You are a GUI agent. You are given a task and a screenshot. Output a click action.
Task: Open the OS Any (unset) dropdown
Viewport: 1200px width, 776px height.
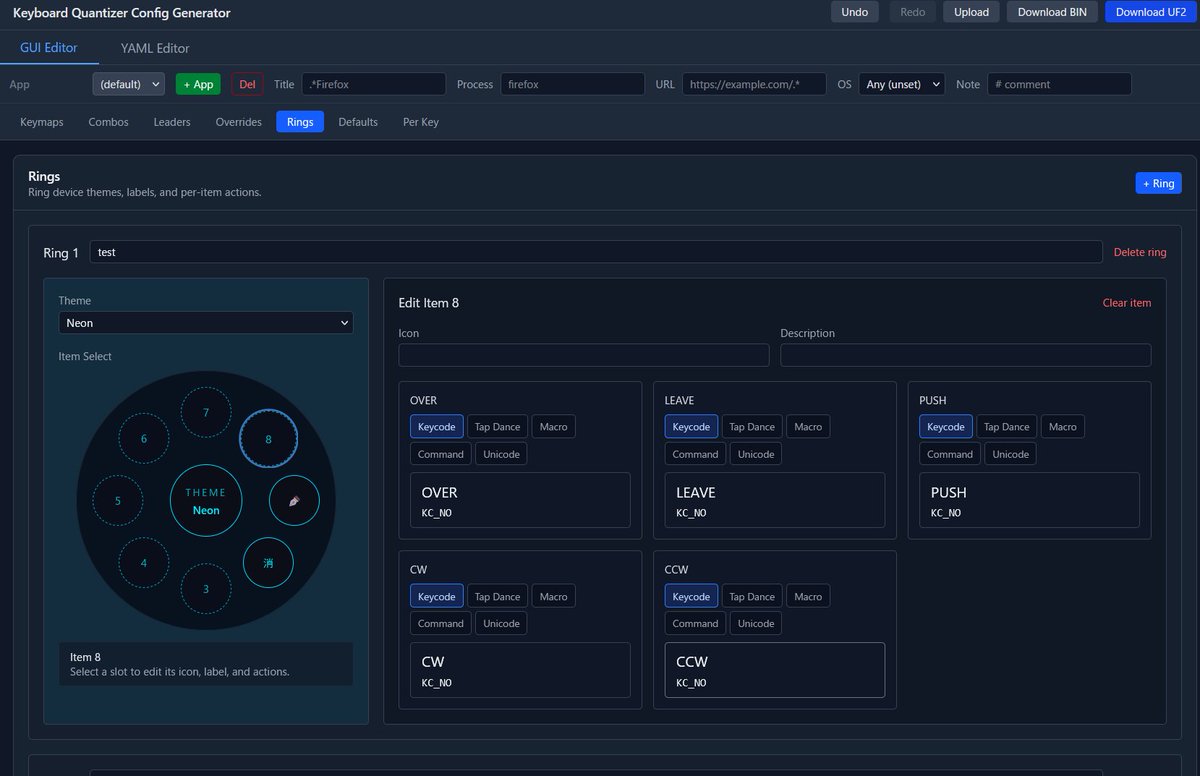coord(901,84)
